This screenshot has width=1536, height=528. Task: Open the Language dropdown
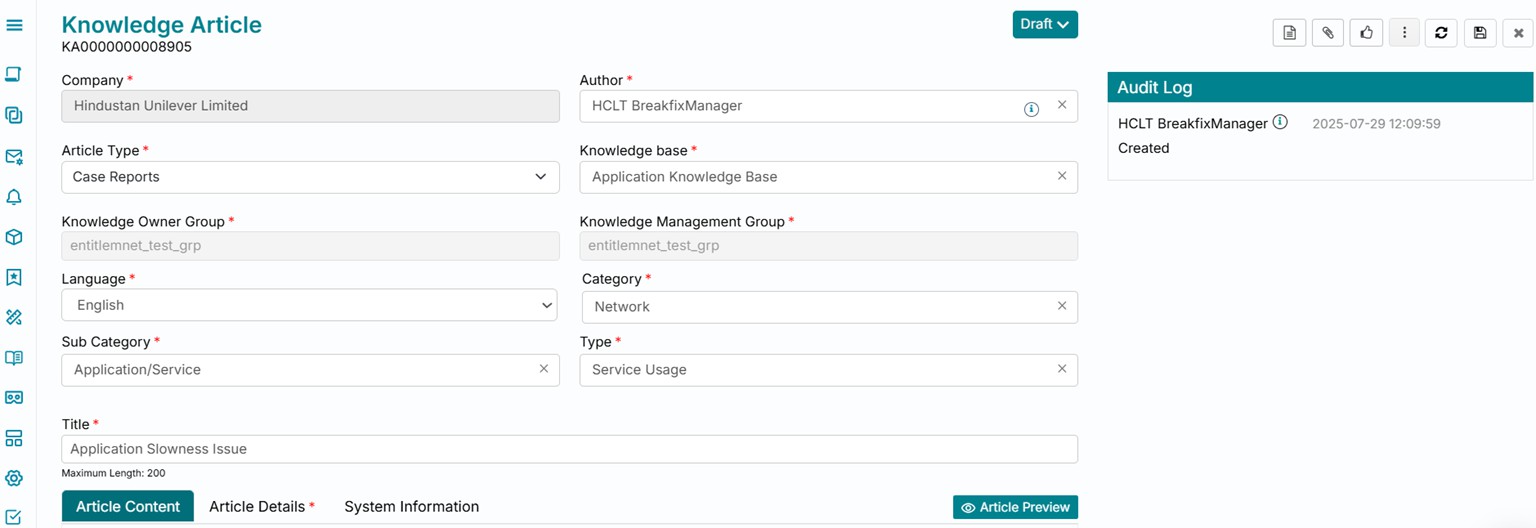(x=310, y=305)
